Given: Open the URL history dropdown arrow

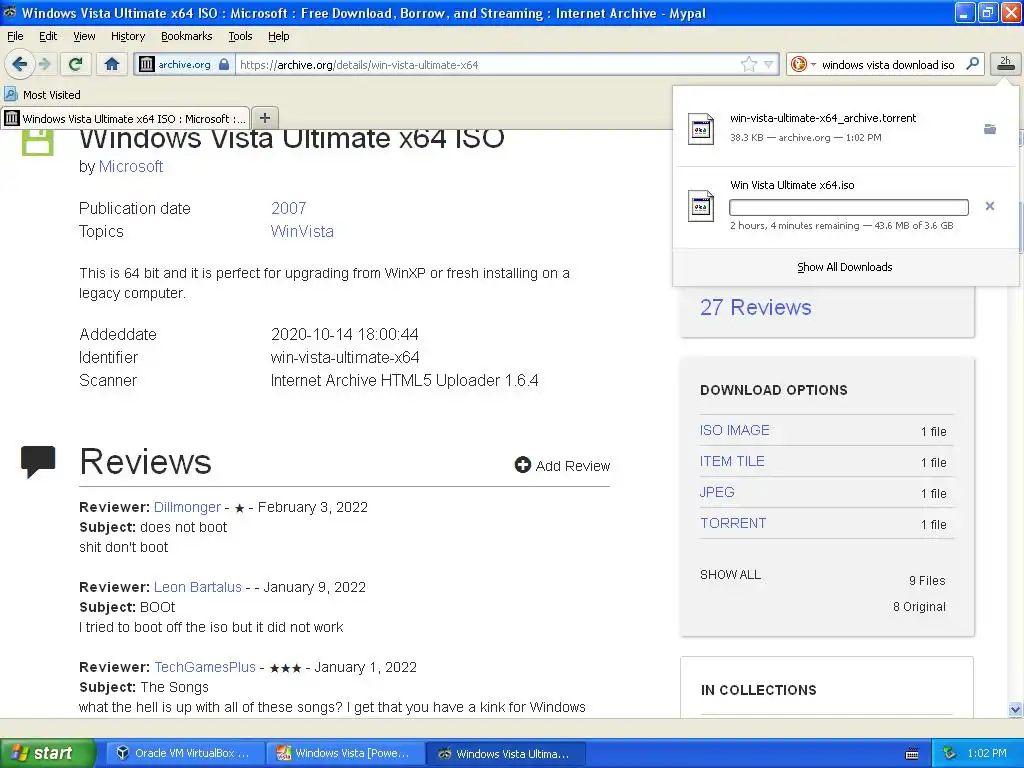Looking at the screenshot, I should 769,64.
